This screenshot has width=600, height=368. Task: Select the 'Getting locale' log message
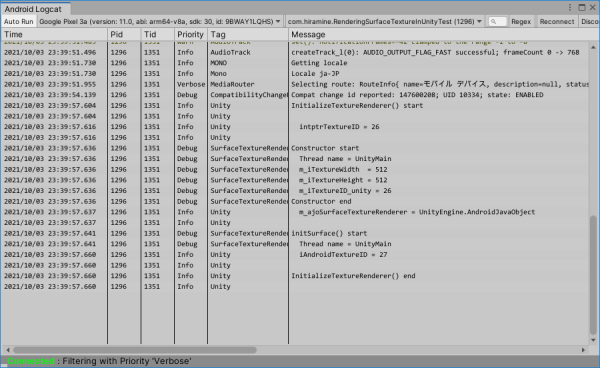(319, 63)
